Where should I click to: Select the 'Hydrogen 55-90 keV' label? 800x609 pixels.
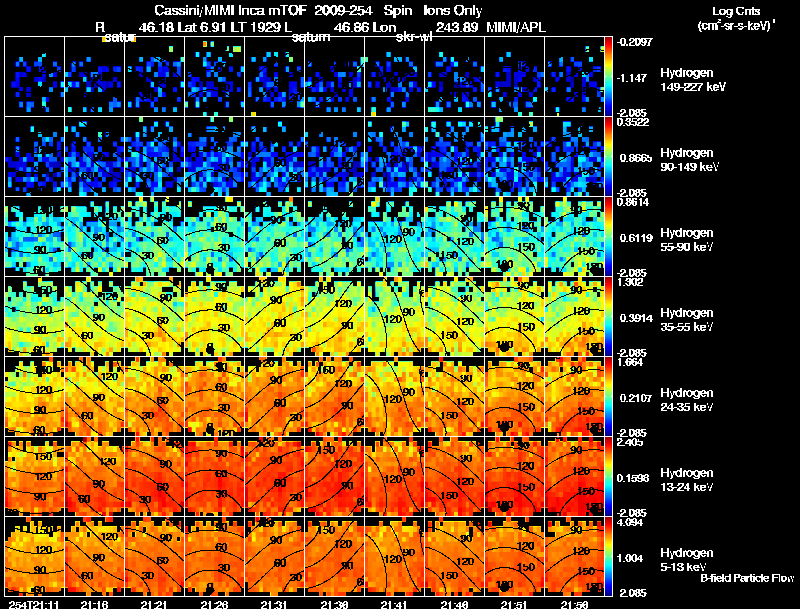pyautogui.click(x=686, y=240)
